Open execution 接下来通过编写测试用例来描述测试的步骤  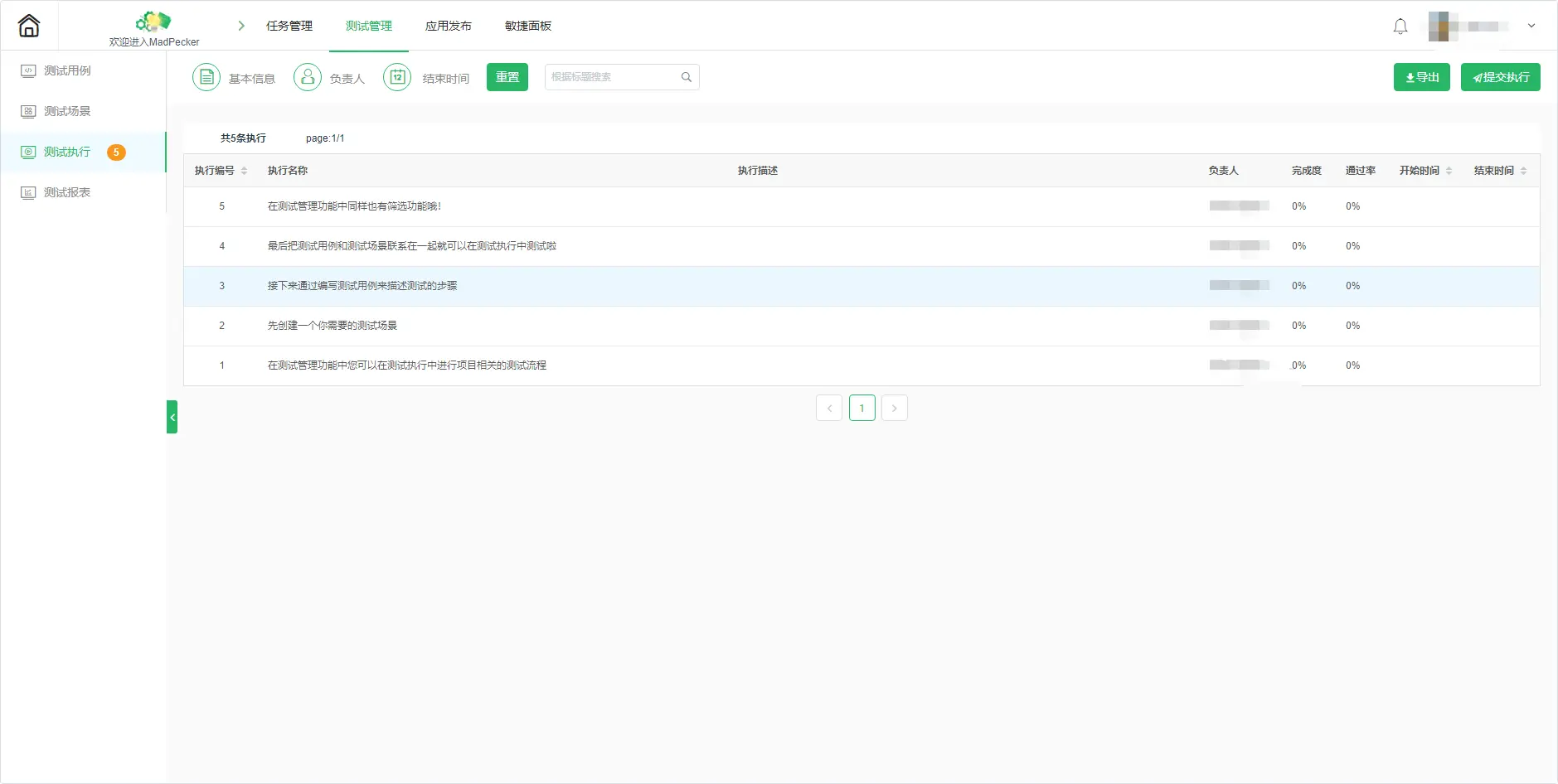362,286
